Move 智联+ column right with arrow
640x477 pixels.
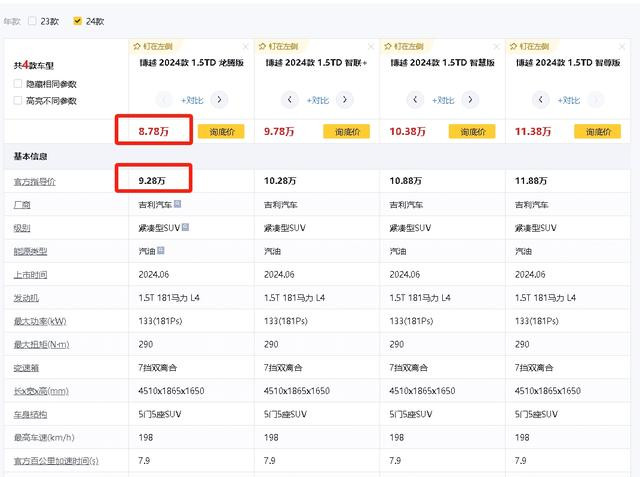tap(345, 100)
